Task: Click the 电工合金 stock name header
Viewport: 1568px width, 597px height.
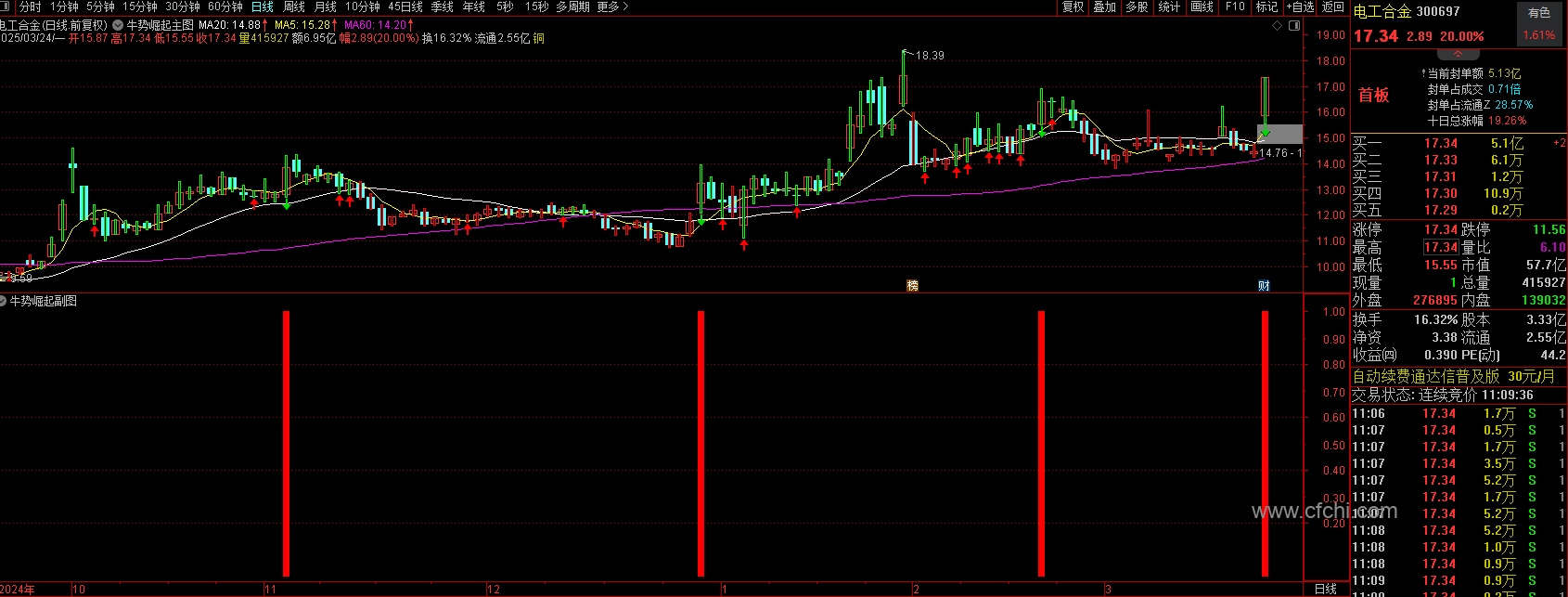Action: (x=1382, y=11)
